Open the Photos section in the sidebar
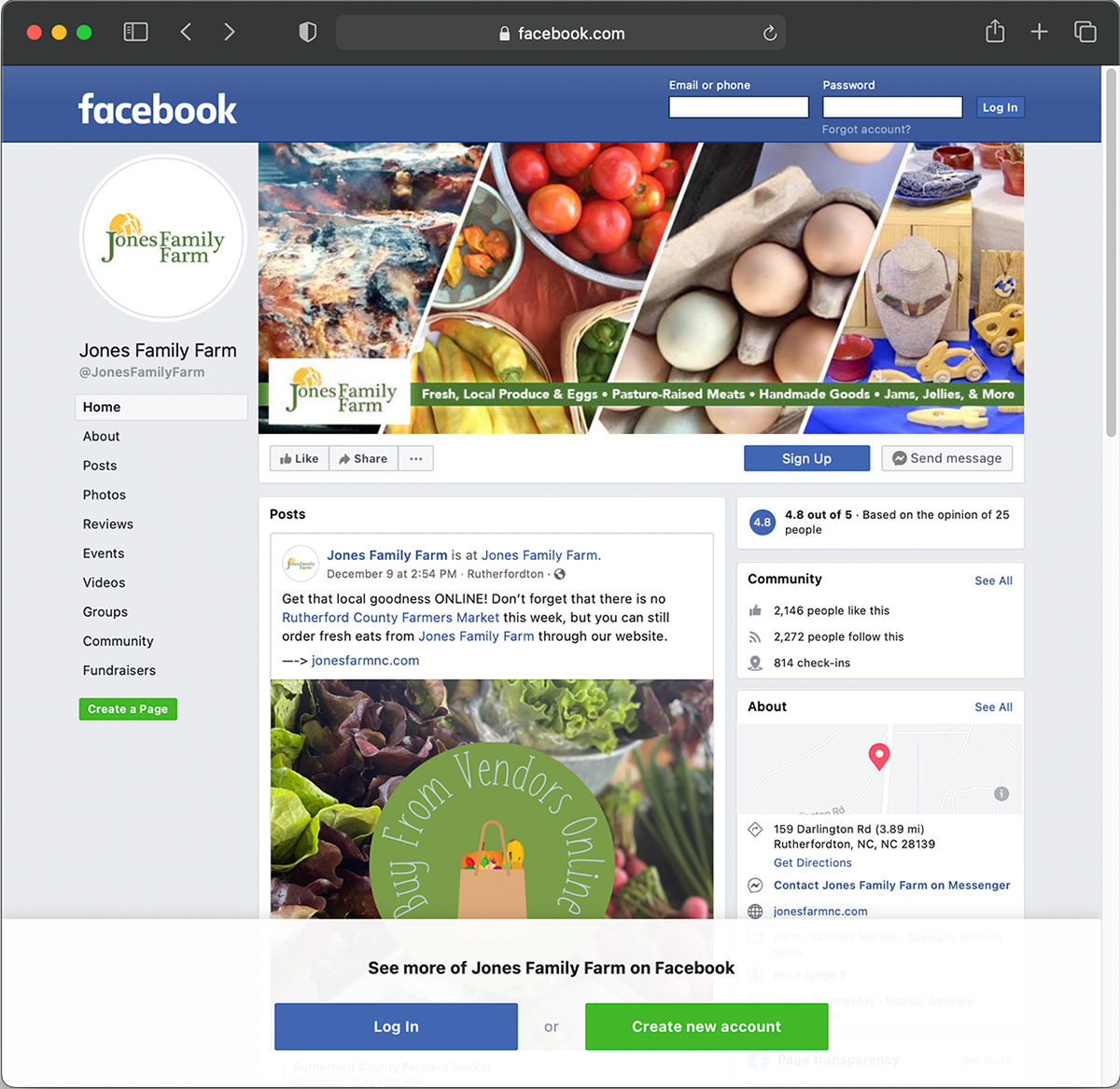Viewport: 1120px width, 1089px height. tap(105, 495)
